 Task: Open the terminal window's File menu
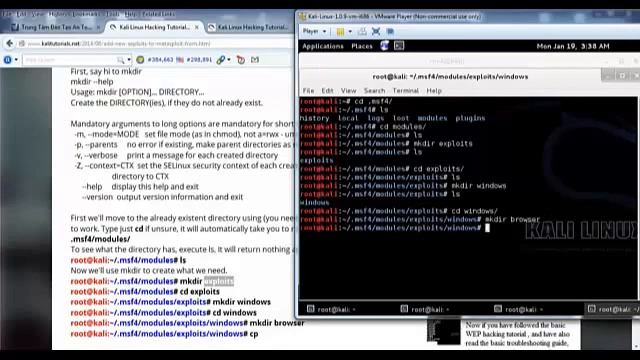[308, 91]
